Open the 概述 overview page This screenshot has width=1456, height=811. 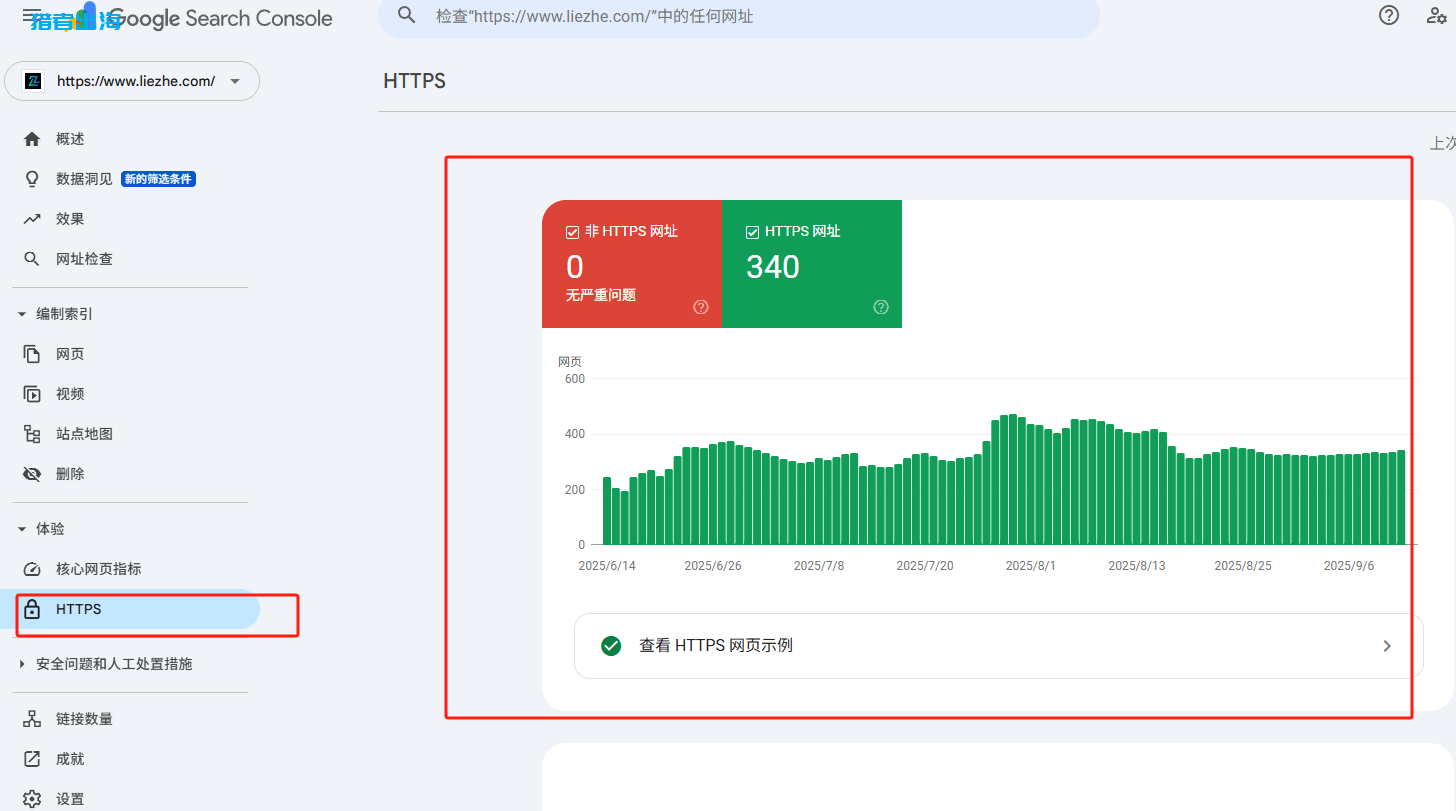70,139
